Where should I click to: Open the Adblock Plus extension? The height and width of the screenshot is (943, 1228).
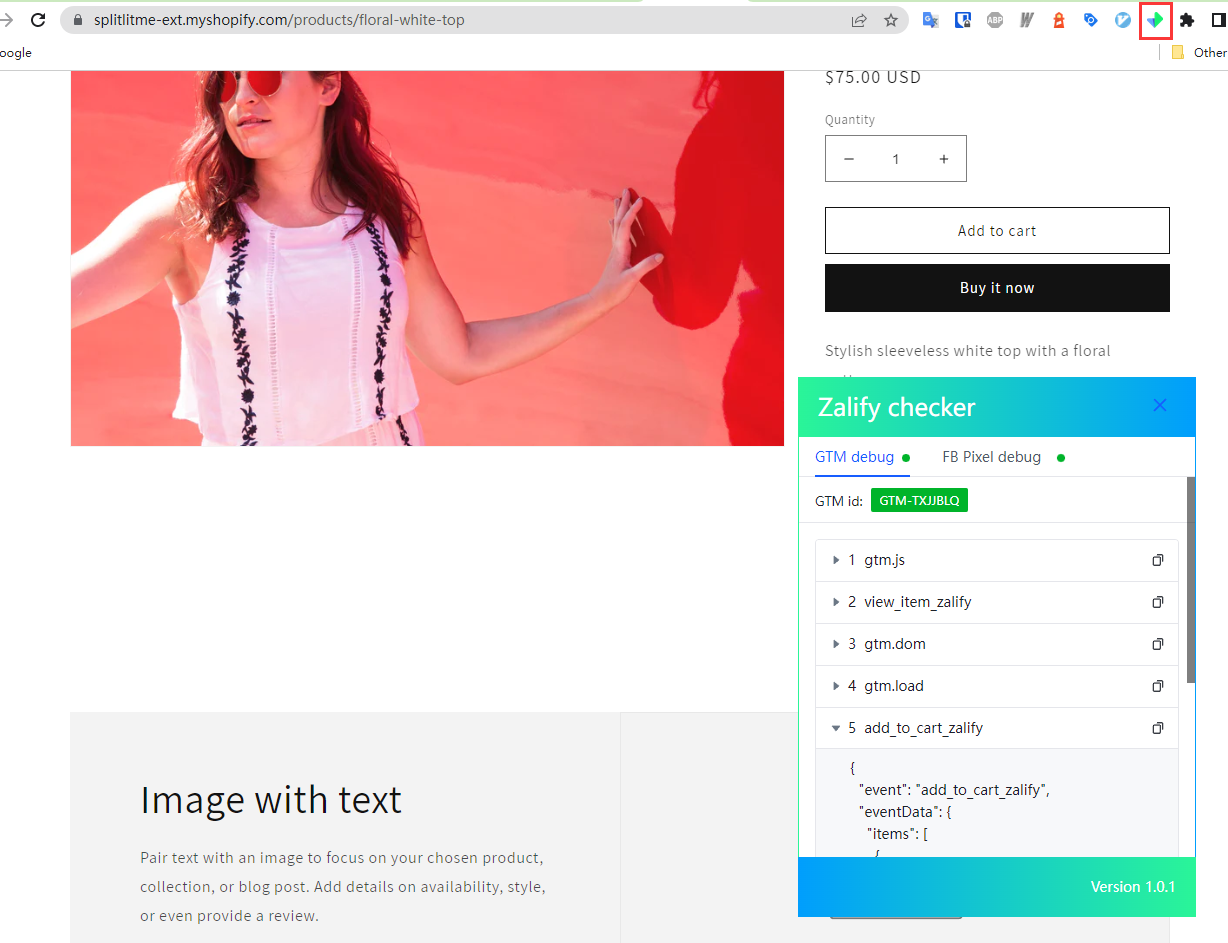pyautogui.click(x=994, y=20)
